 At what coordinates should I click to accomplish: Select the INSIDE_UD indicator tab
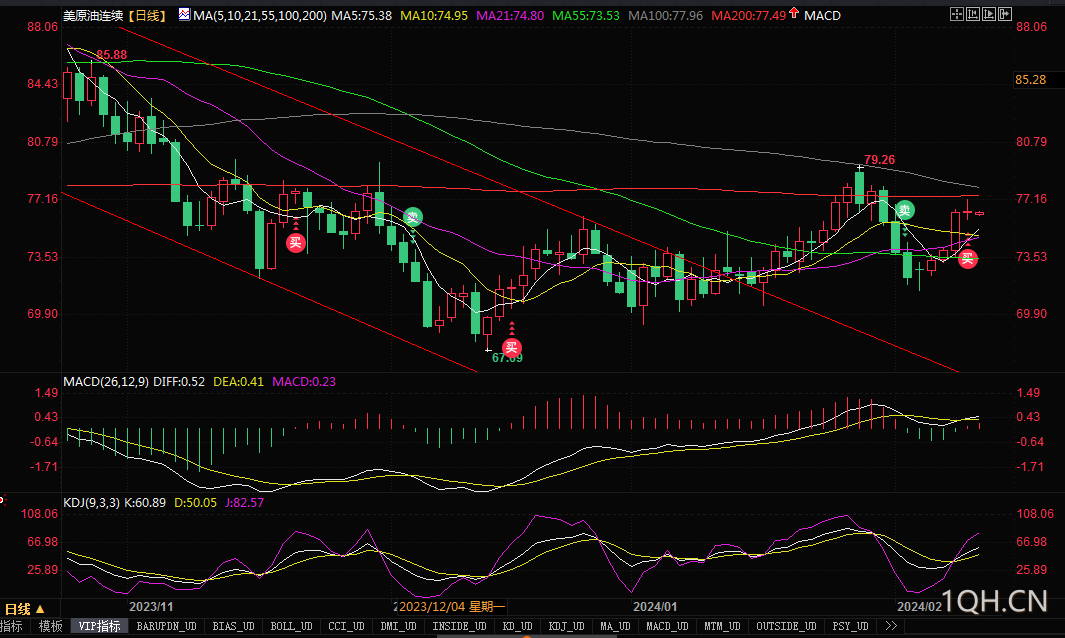[x=459, y=626]
